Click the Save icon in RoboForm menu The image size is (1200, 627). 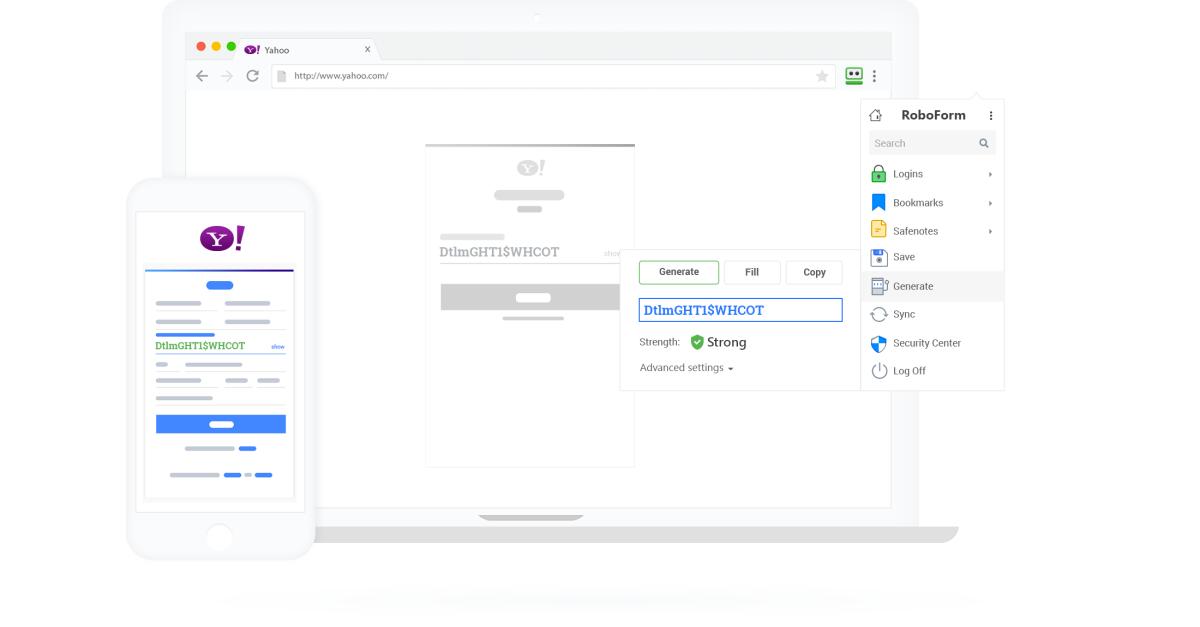881,257
